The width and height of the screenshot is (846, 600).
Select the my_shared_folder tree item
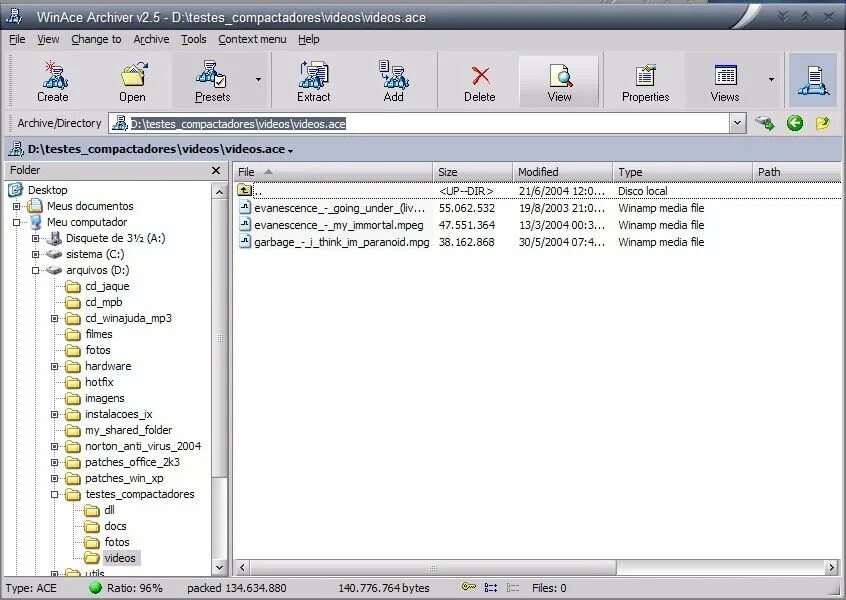pos(128,430)
